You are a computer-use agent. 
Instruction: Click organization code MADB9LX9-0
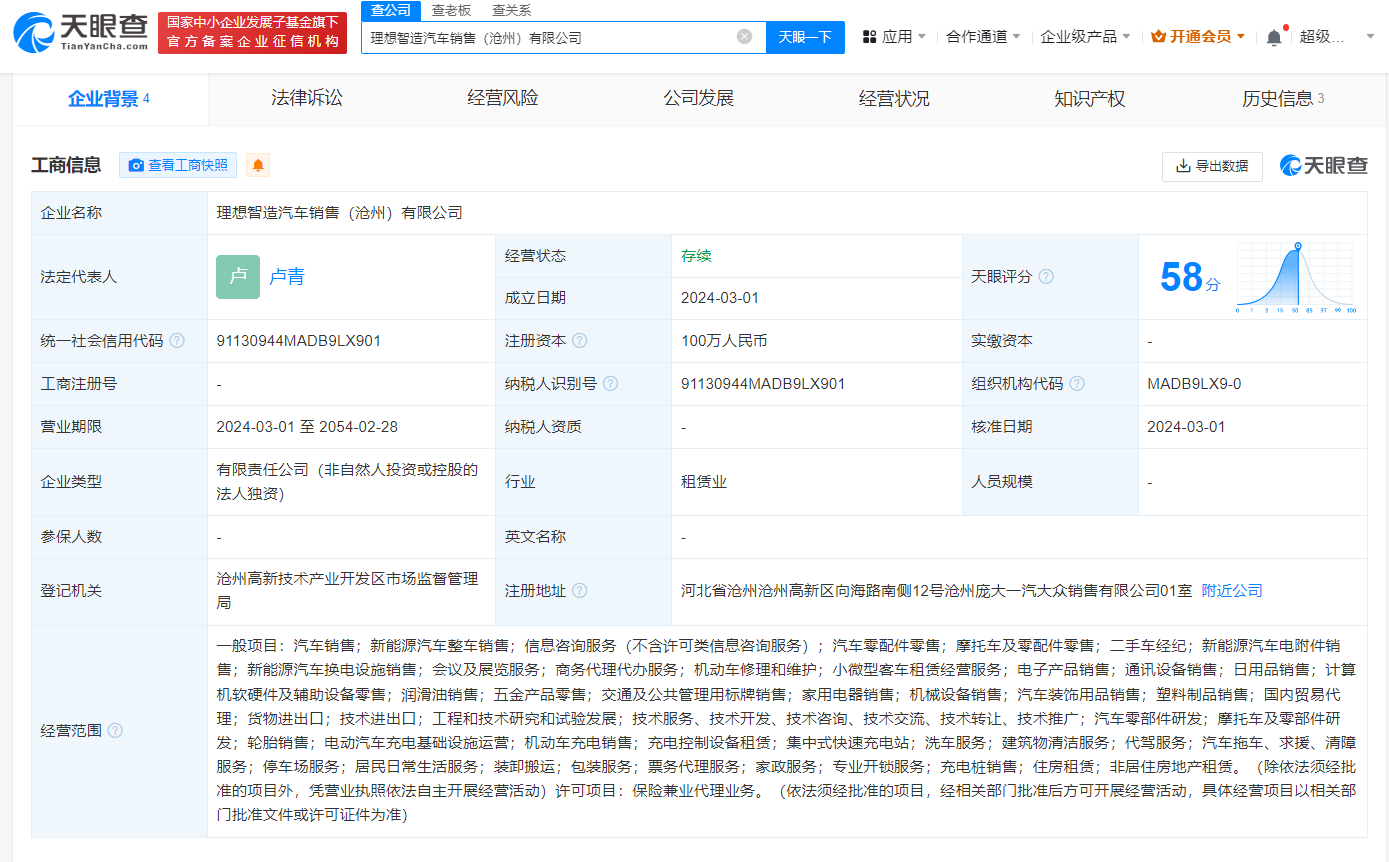(x=1194, y=384)
